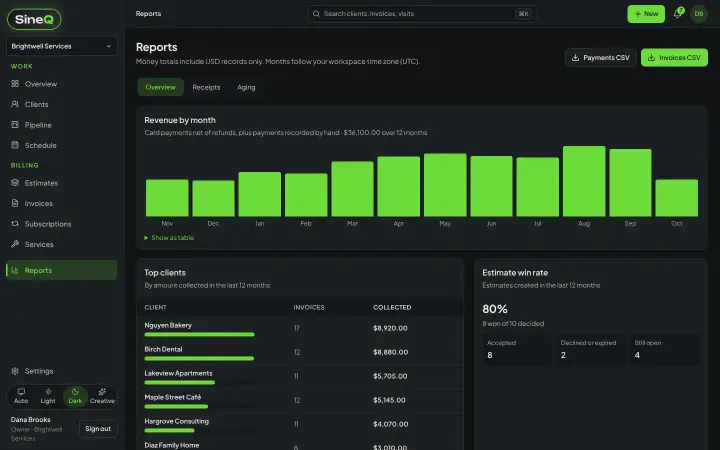720x450 pixels.
Task: Click the Maple Street Café client name
Action: click(x=173, y=397)
